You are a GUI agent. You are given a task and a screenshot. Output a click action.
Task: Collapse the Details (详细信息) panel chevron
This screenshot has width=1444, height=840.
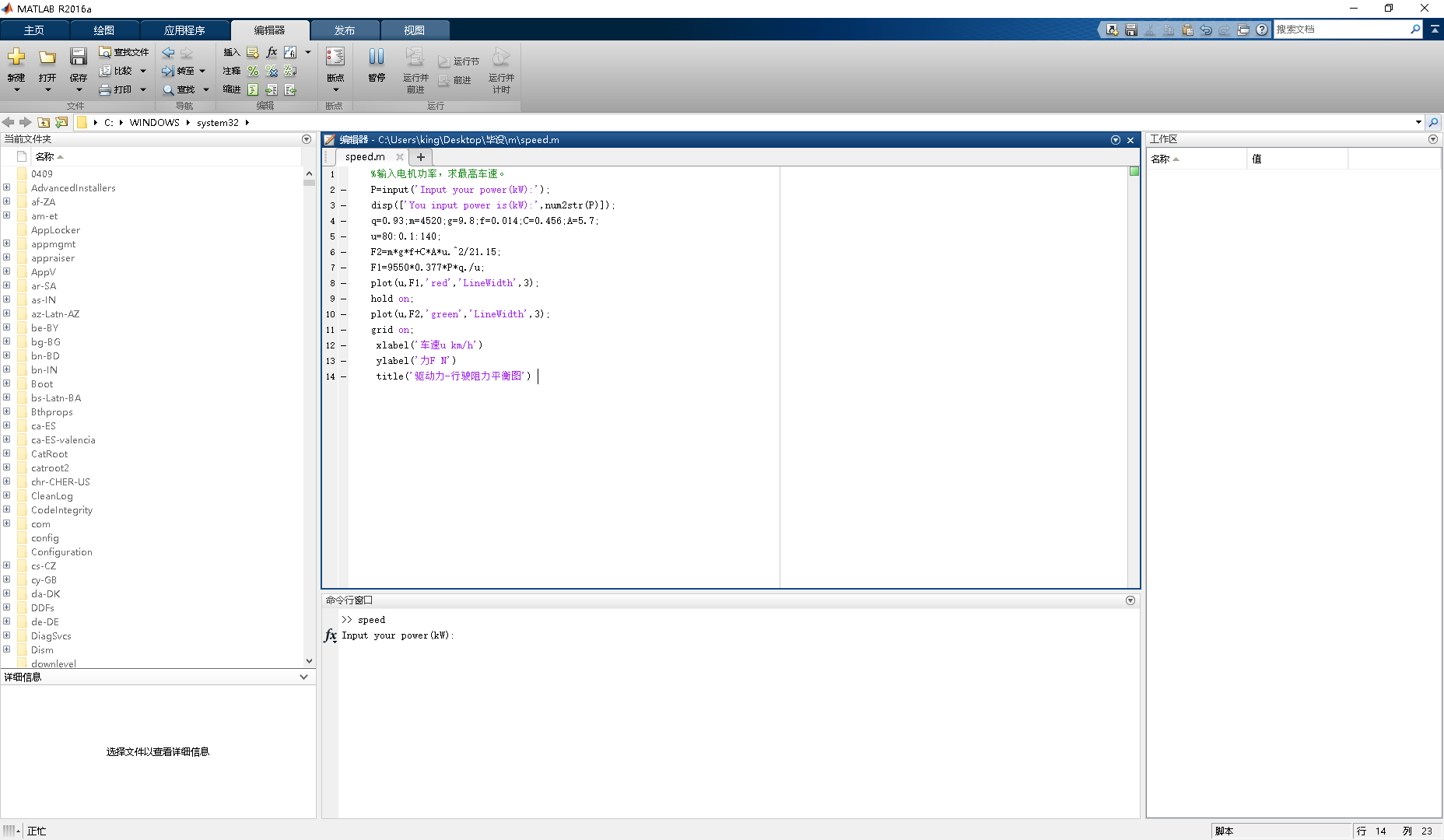click(x=303, y=677)
